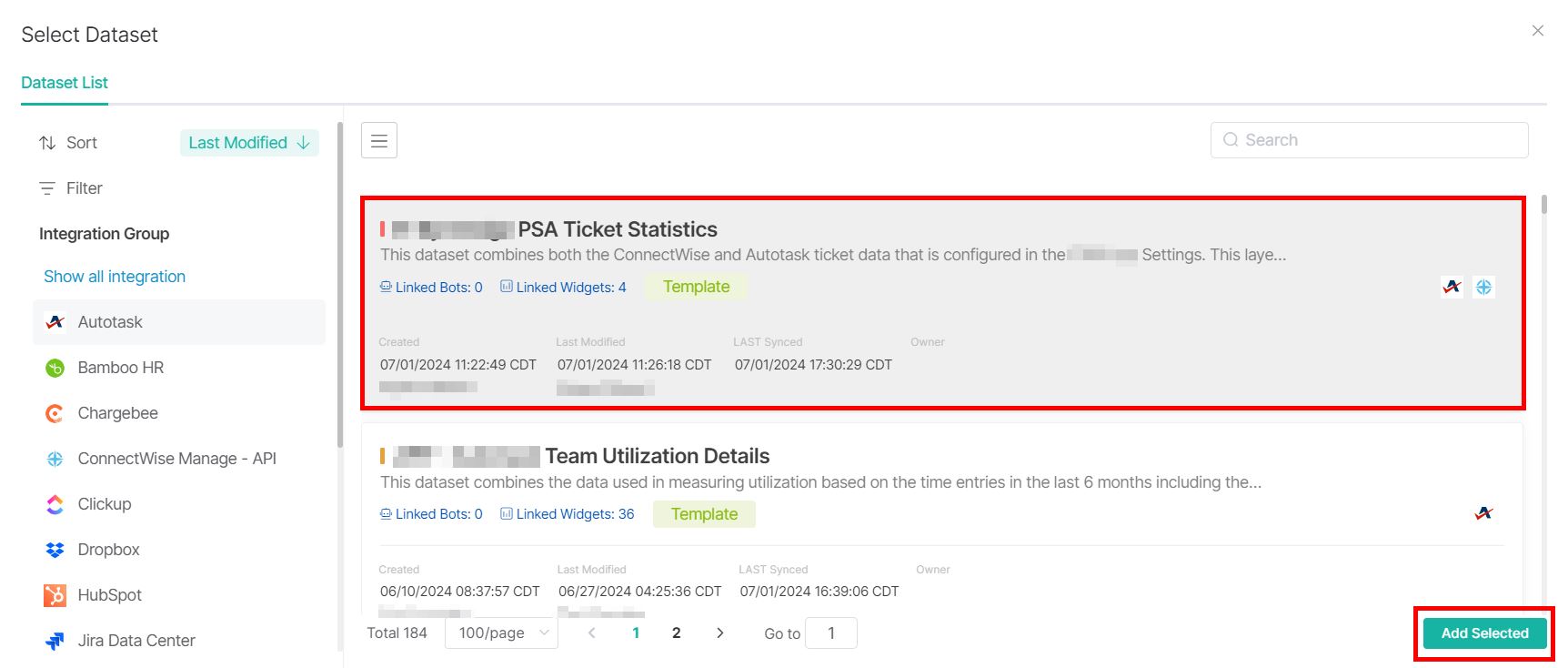Select the Team Utilization Details dataset title
The image size is (1568, 668).
click(658, 456)
